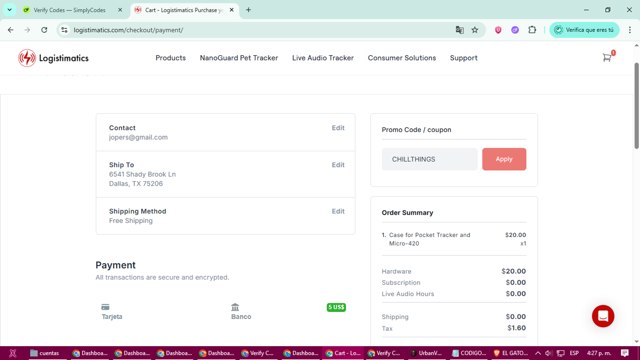Open the Products menu
The width and height of the screenshot is (640, 360).
pos(171,58)
